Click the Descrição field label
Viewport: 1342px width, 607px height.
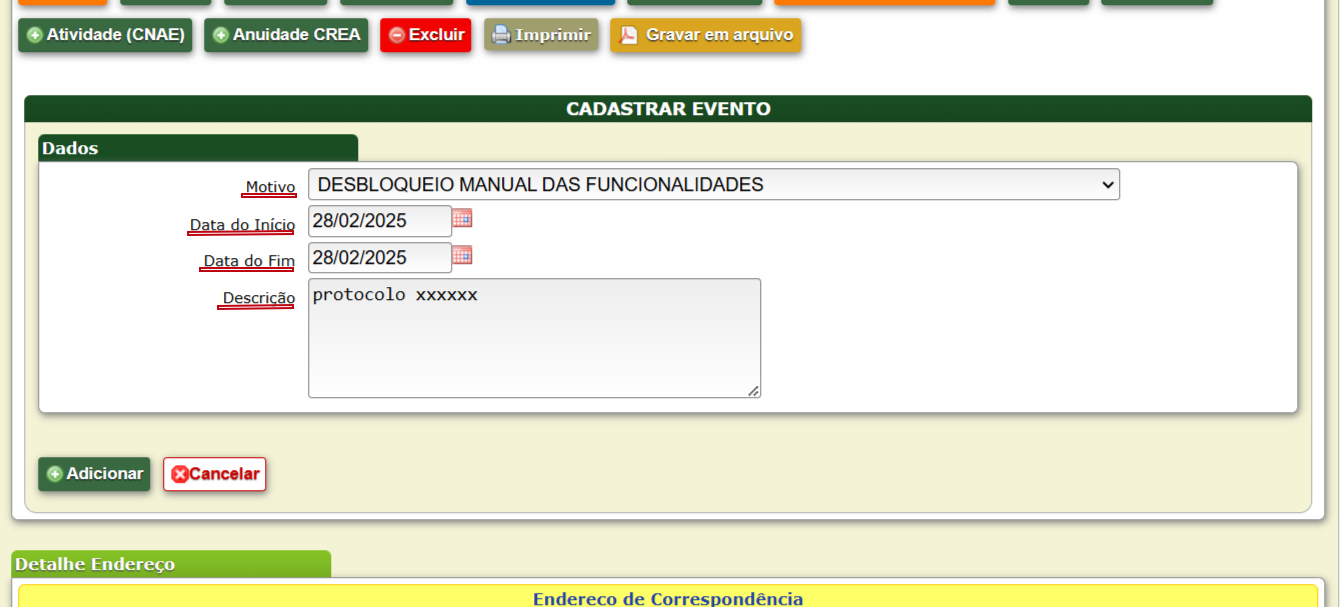[x=258, y=298]
